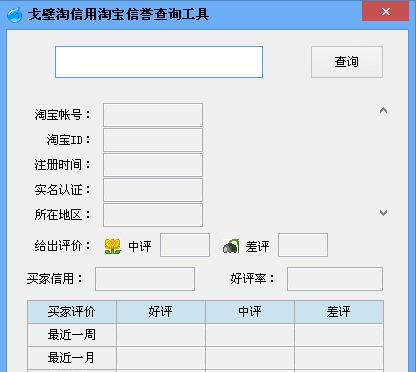Viewport: 416px width, 372px height.
Task: Click the 买家信用 label text
Action: 54,279
